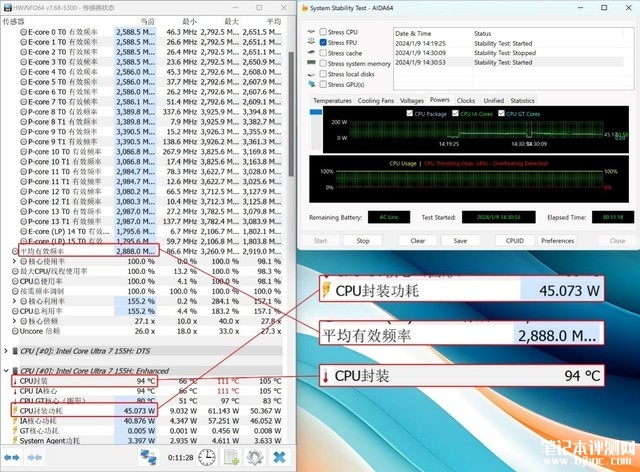Click the thermometer icon beside CPU封装 row
Viewport: 640px width, 472px height.
point(15,381)
